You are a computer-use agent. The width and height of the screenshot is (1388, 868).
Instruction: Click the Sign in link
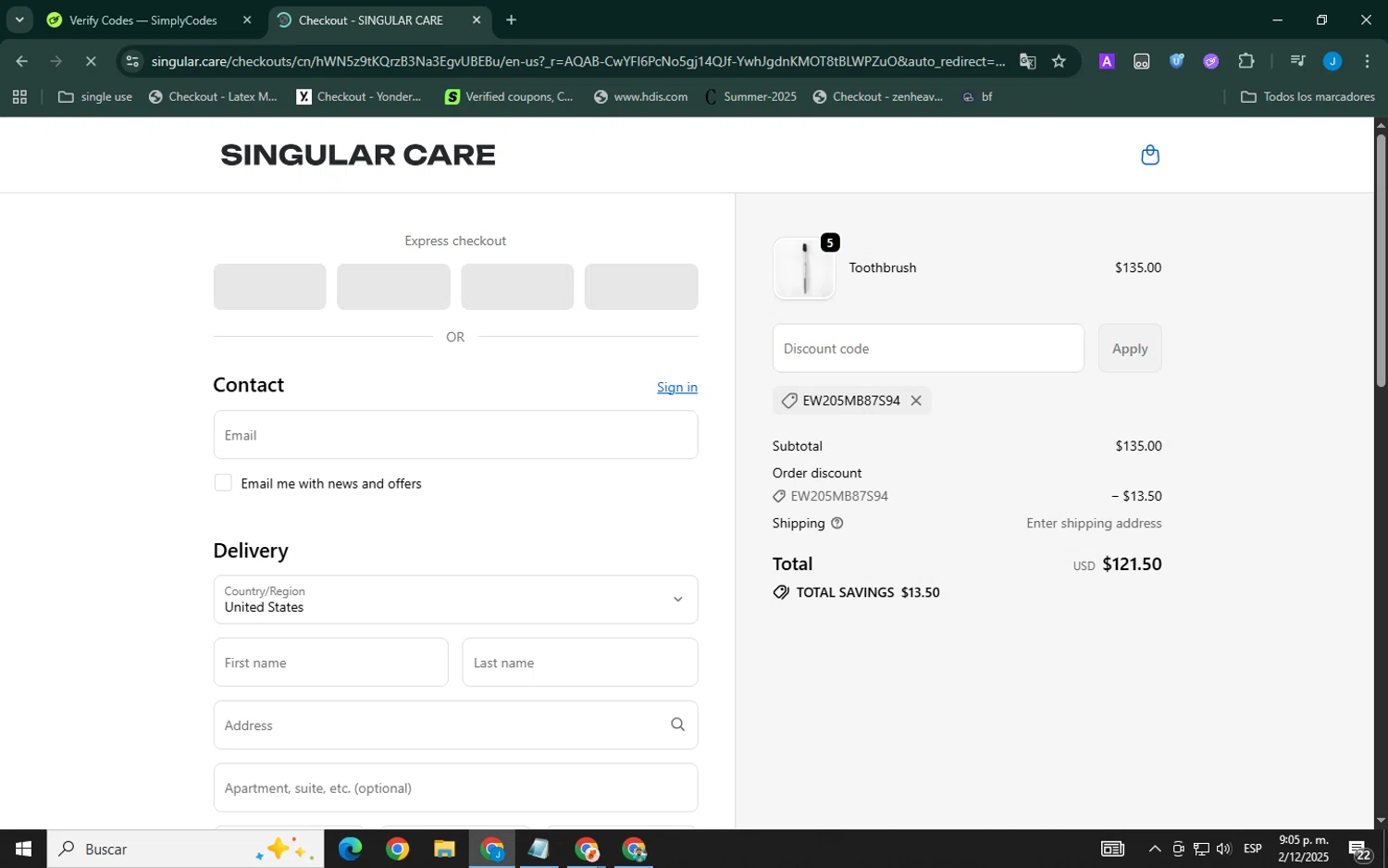pyautogui.click(x=677, y=388)
